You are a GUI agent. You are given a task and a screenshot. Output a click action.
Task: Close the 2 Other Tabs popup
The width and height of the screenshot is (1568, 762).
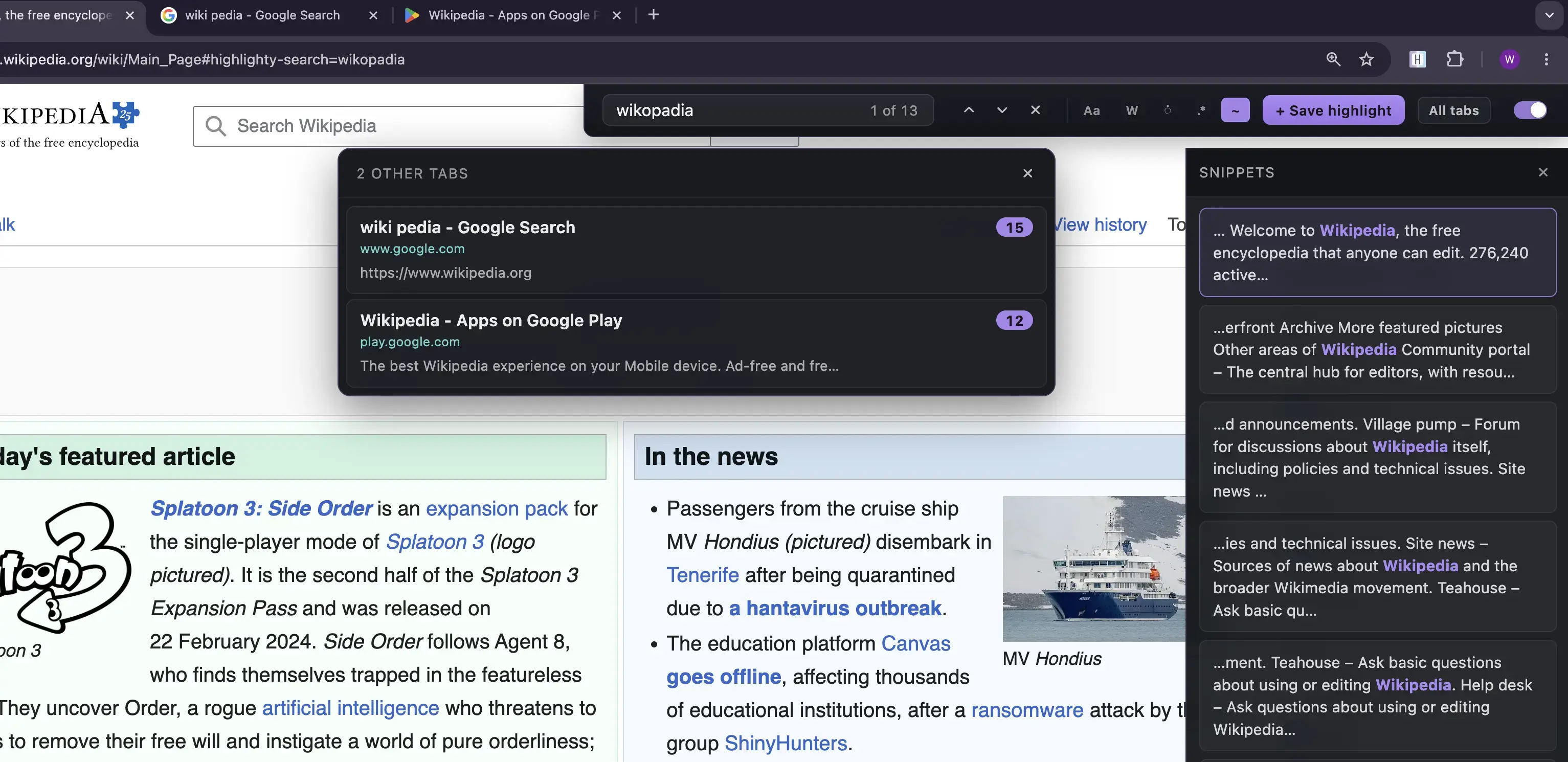1027,173
